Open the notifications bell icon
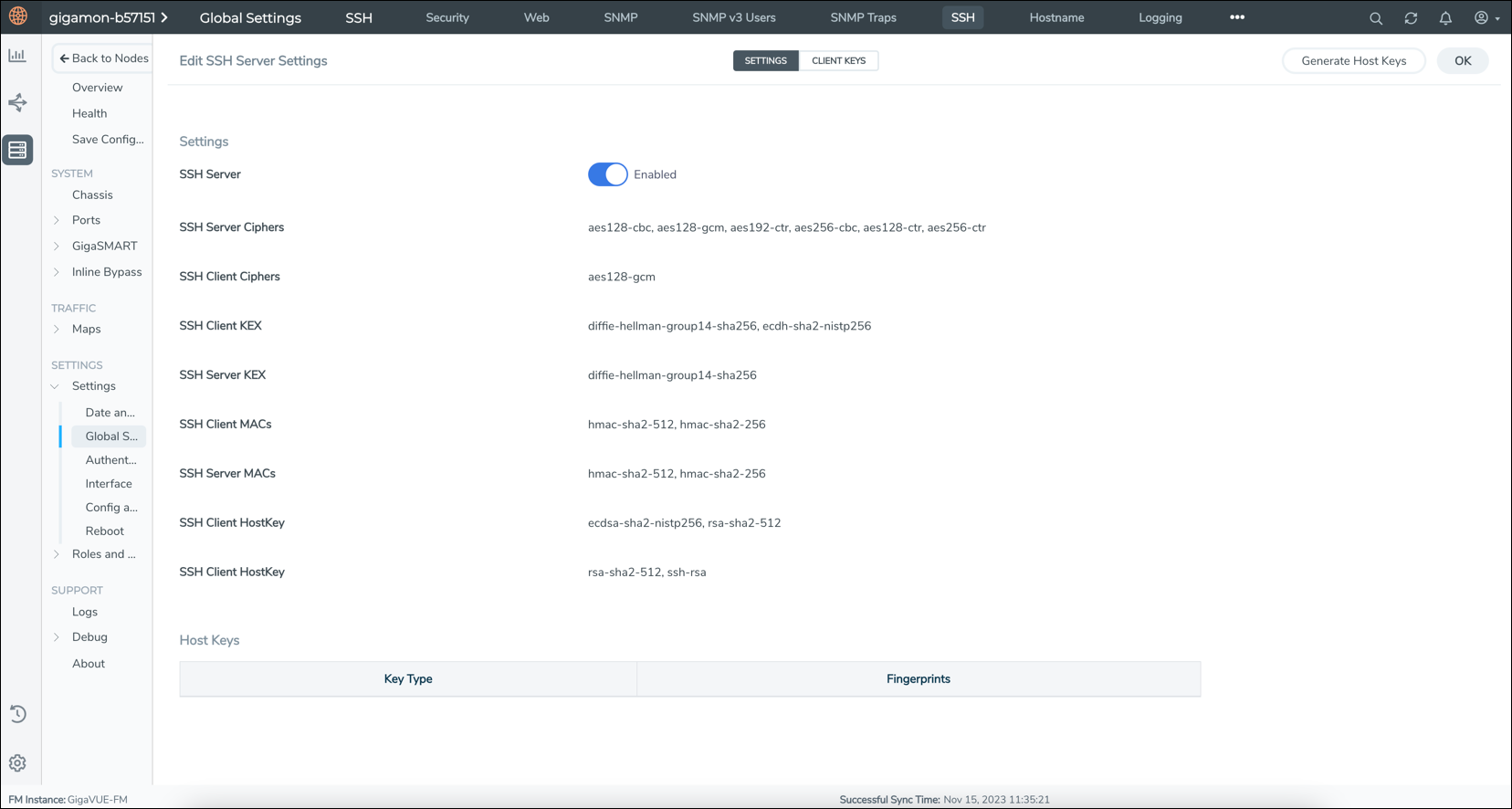This screenshot has height=809, width=1512. pyautogui.click(x=1445, y=18)
